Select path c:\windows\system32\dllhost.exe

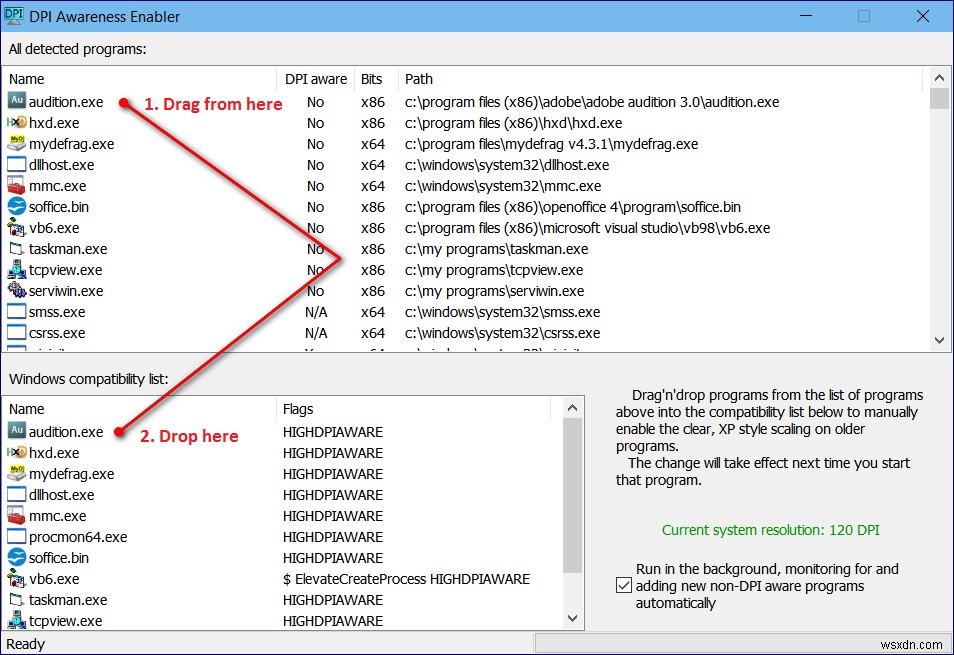point(507,165)
